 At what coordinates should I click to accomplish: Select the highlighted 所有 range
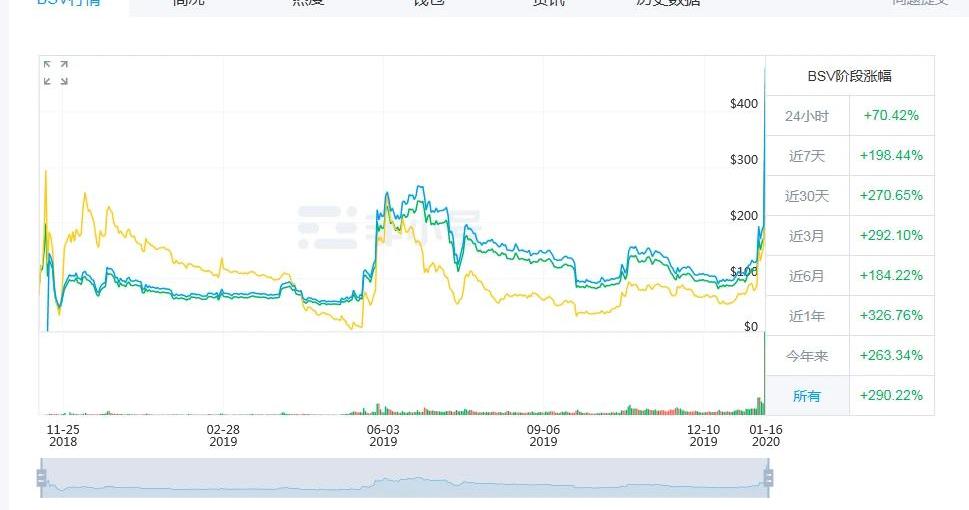806,396
